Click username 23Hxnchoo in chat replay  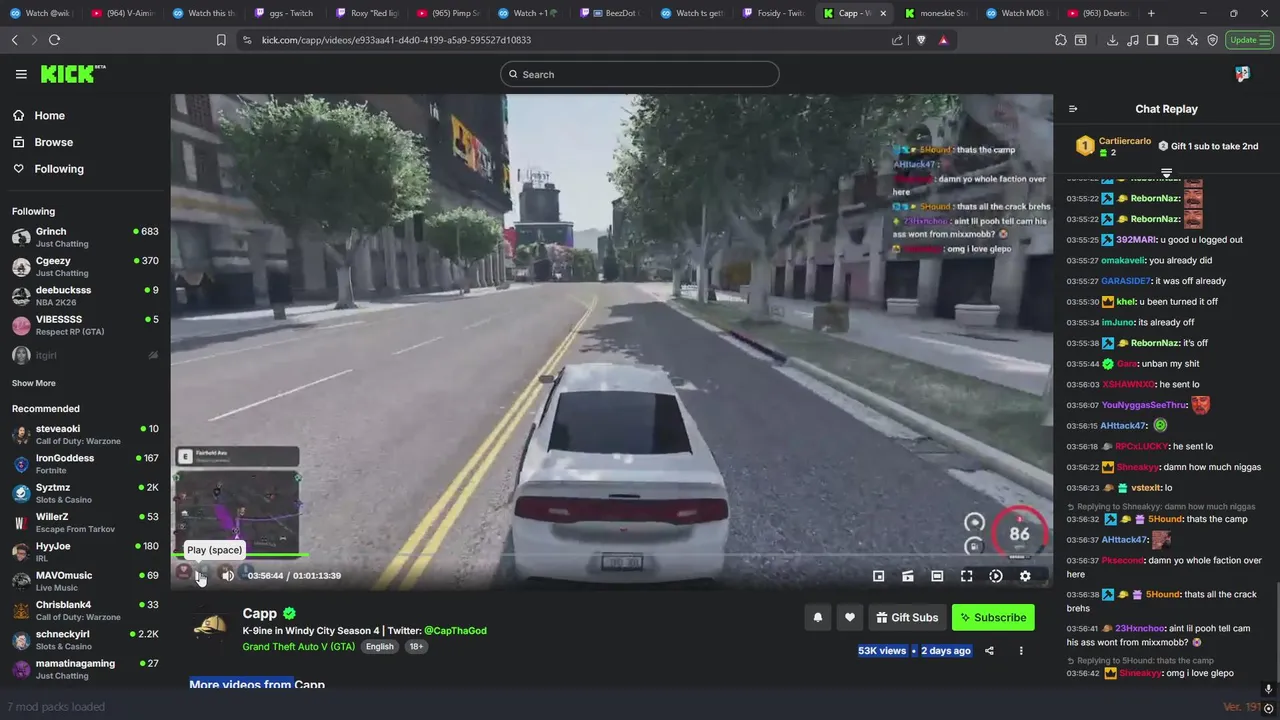click(1138, 629)
